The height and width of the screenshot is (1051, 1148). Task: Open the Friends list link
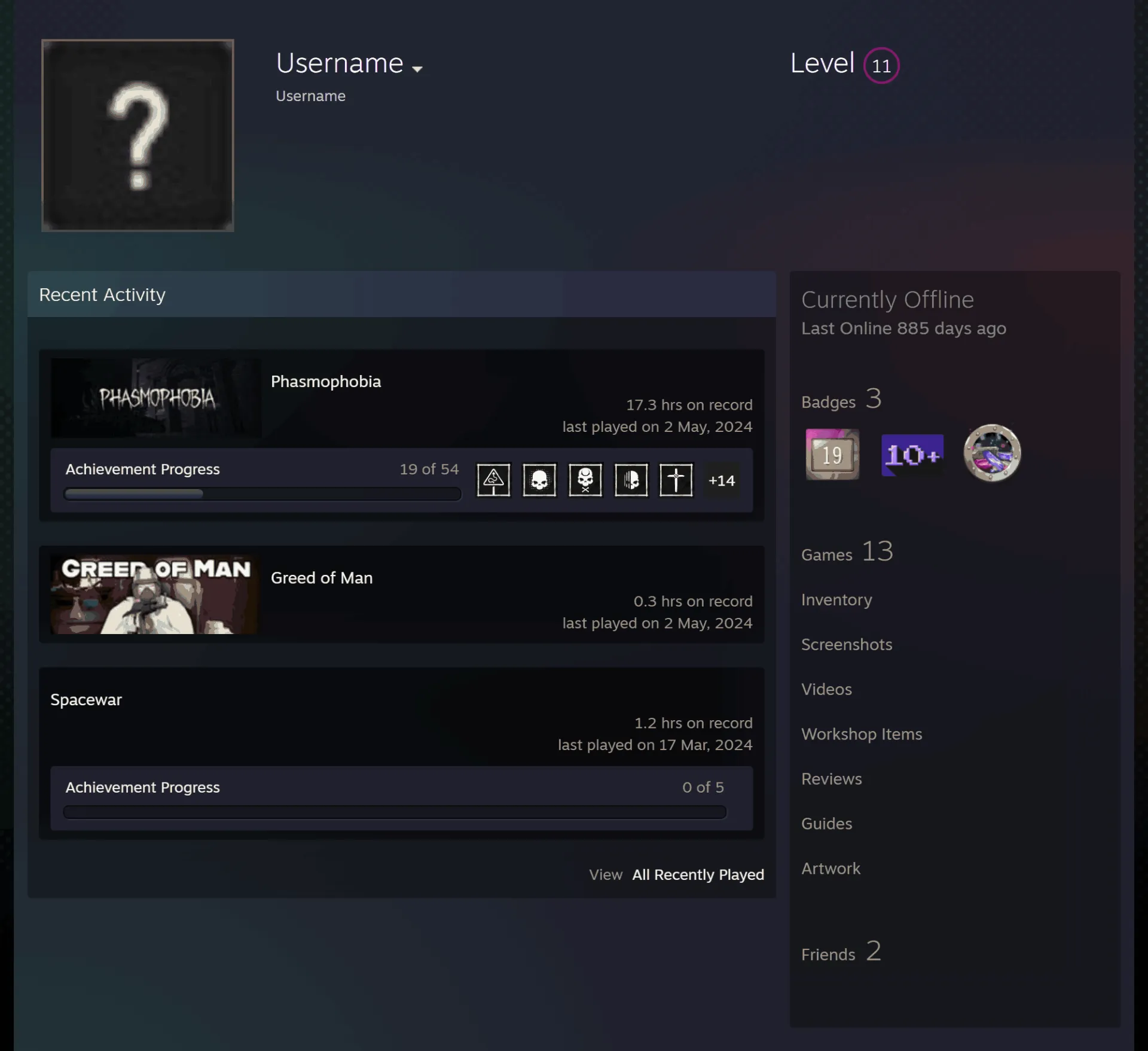(x=841, y=952)
